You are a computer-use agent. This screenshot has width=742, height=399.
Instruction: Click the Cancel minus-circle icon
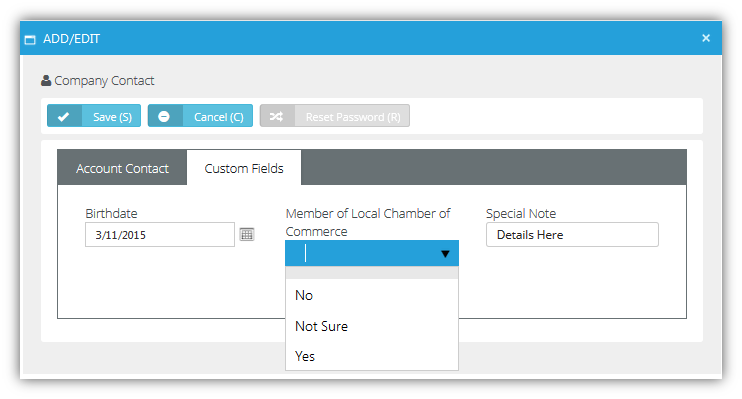tap(164, 116)
